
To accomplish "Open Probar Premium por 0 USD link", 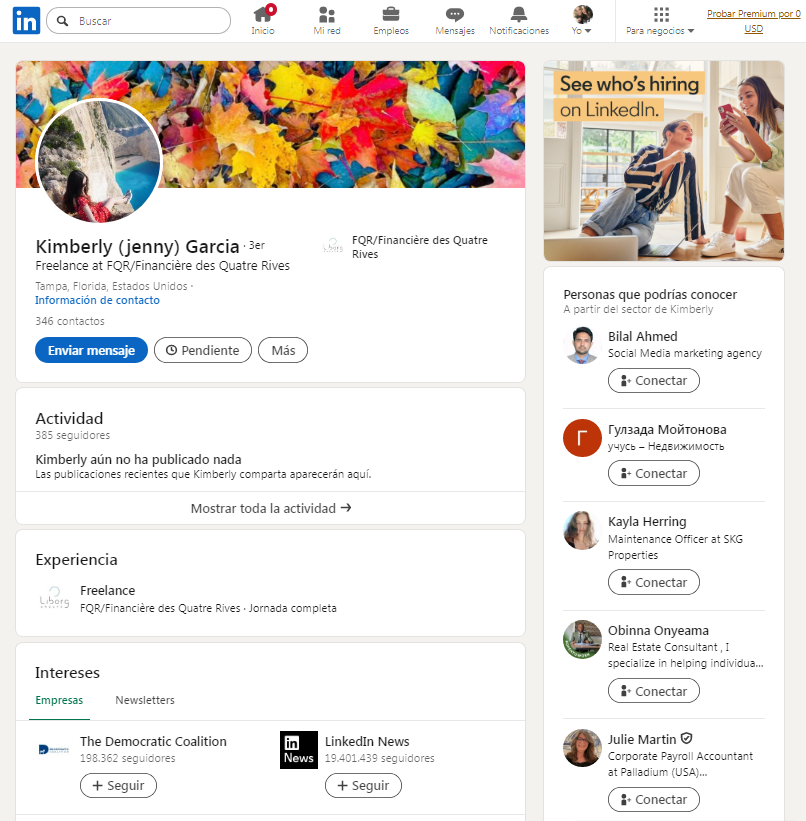I will coord(754,21).
